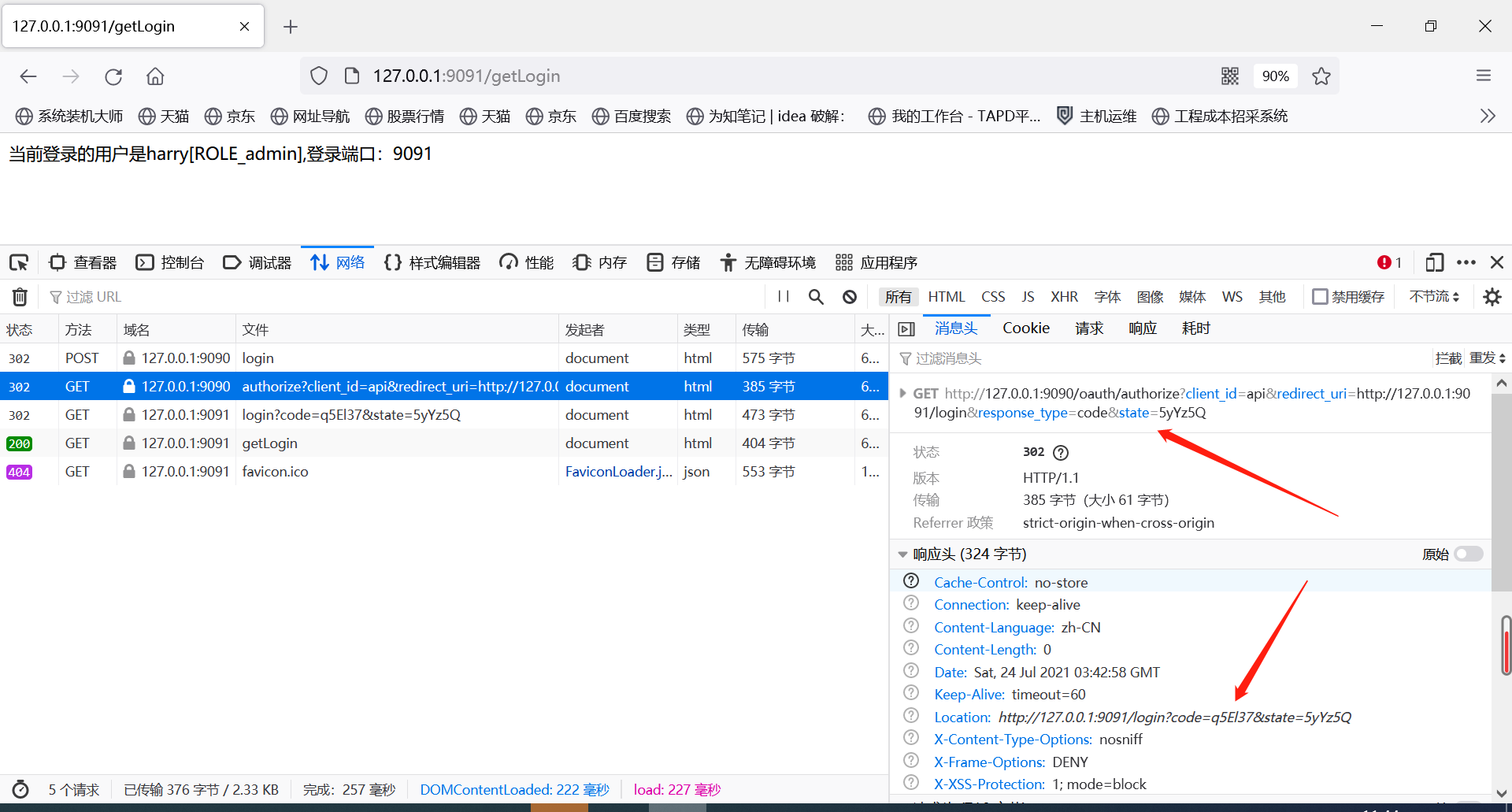
Task: Toggle the 原始 raw headers switch
Action: pos(1469,554)
